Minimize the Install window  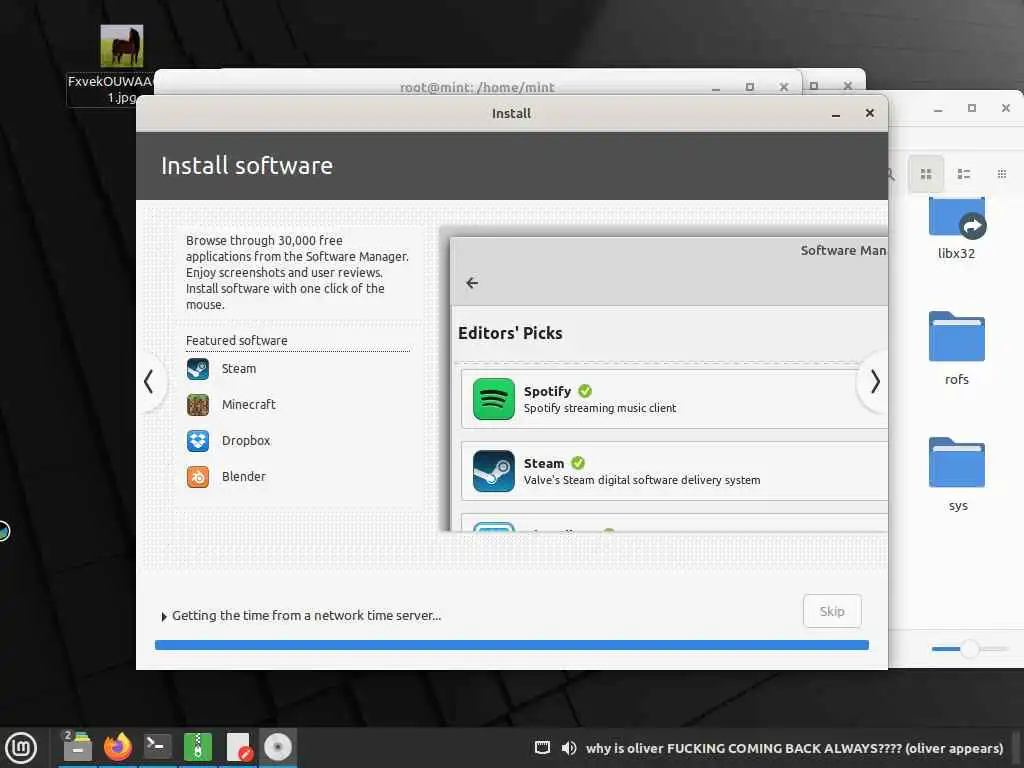pos(836,114)
